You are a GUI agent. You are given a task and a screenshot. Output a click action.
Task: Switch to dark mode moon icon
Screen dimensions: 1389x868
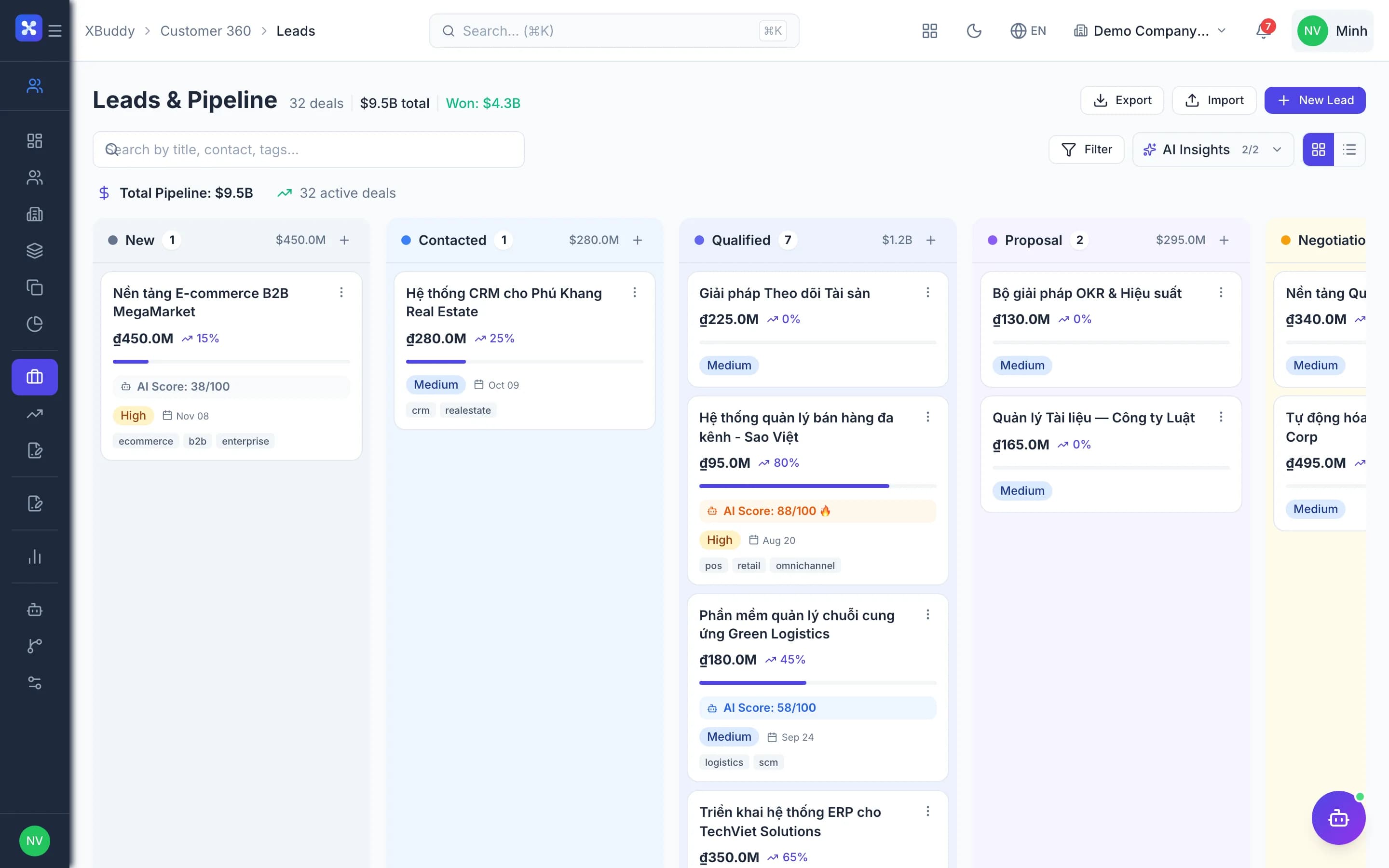click(x=974, y=31)
